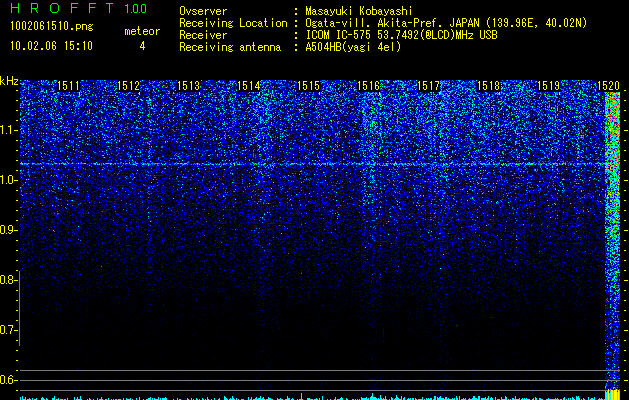Viewport: 629px width, 400px height.
Task: Click Ogata-vill. Akita-Pref. JAPAN location text
Action: 446,23
